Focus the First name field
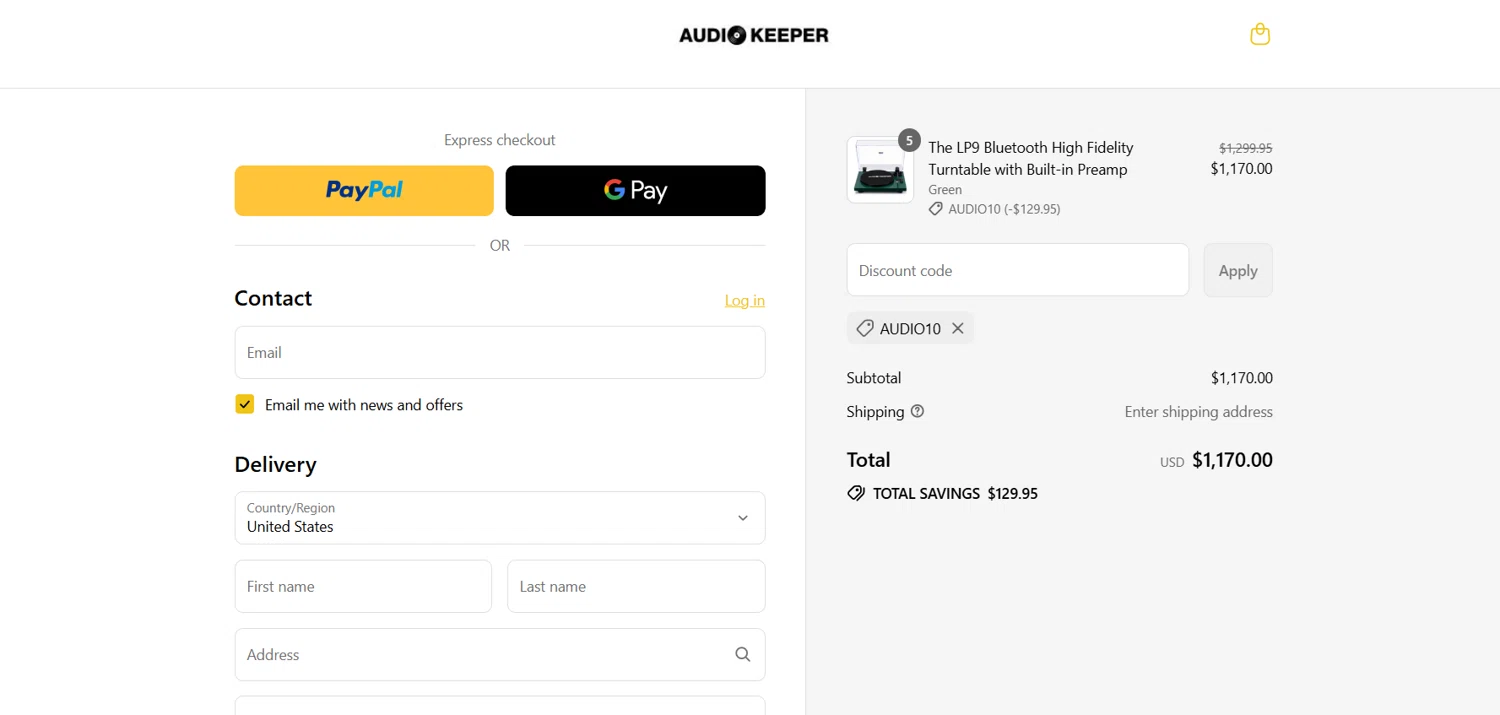The width and height of the screenshot is (1500, 715). [363, 586]
